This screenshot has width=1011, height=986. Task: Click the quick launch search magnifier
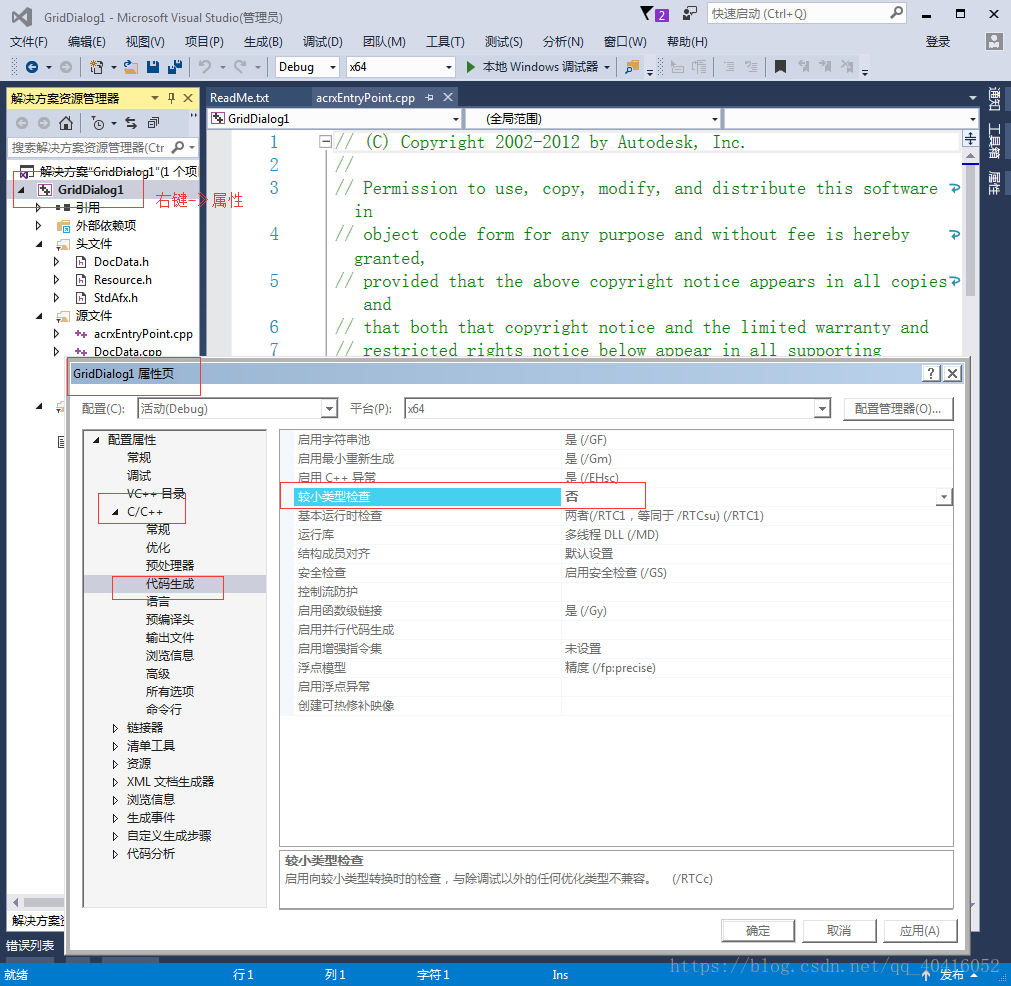(x=896, y=13)
